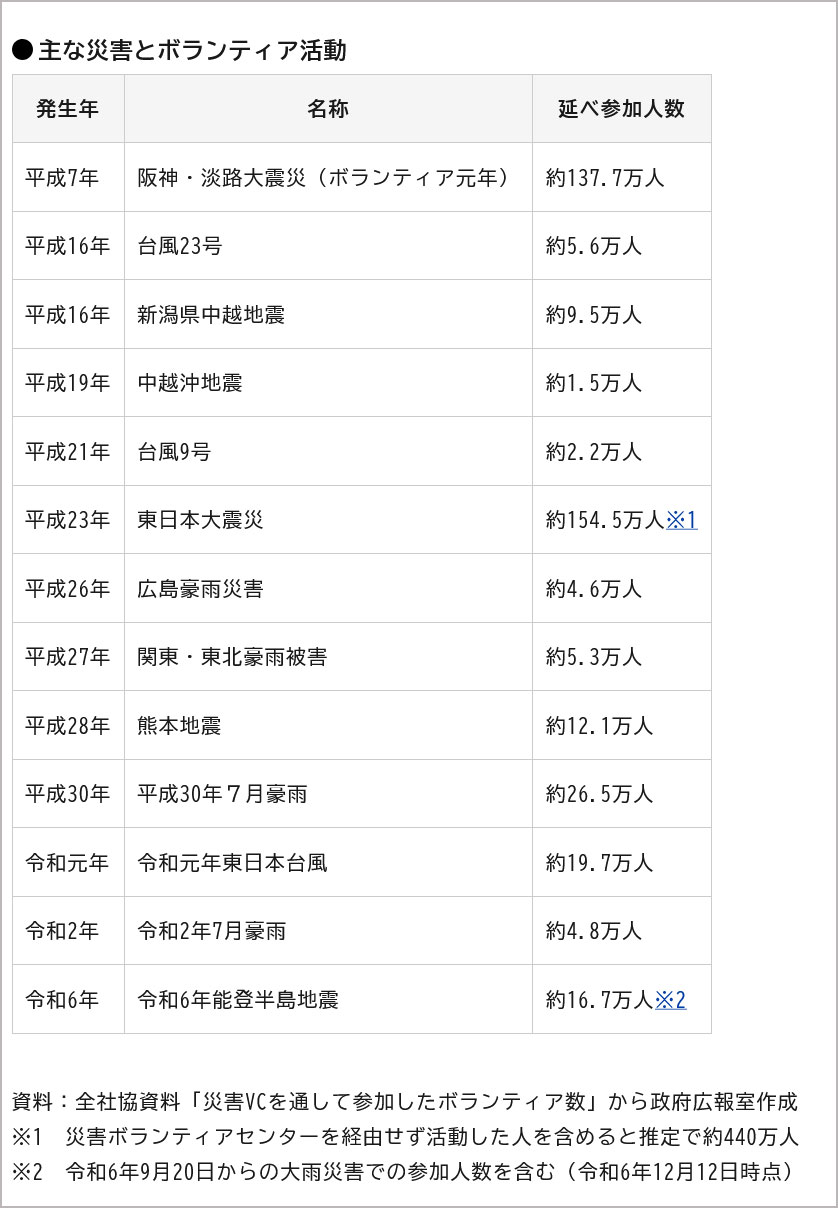Image resolution: width=838 pixels, height=1208 pixels.
Task: Click the 平成7年 year cell
Action: click(68, 178)
